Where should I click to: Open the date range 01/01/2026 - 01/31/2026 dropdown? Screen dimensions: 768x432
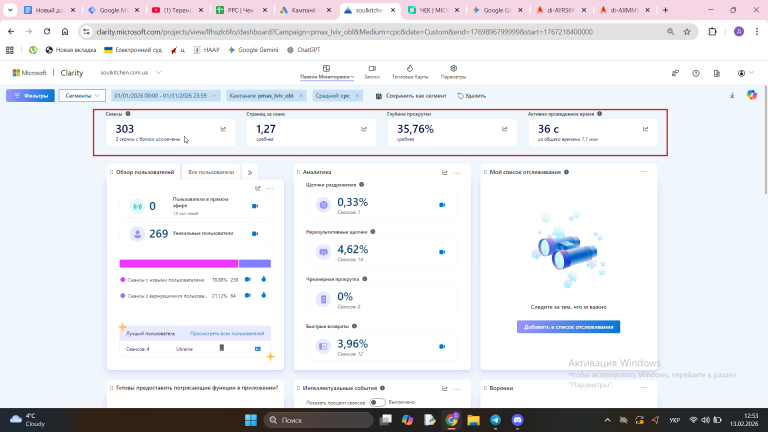(x=165, y=96)
